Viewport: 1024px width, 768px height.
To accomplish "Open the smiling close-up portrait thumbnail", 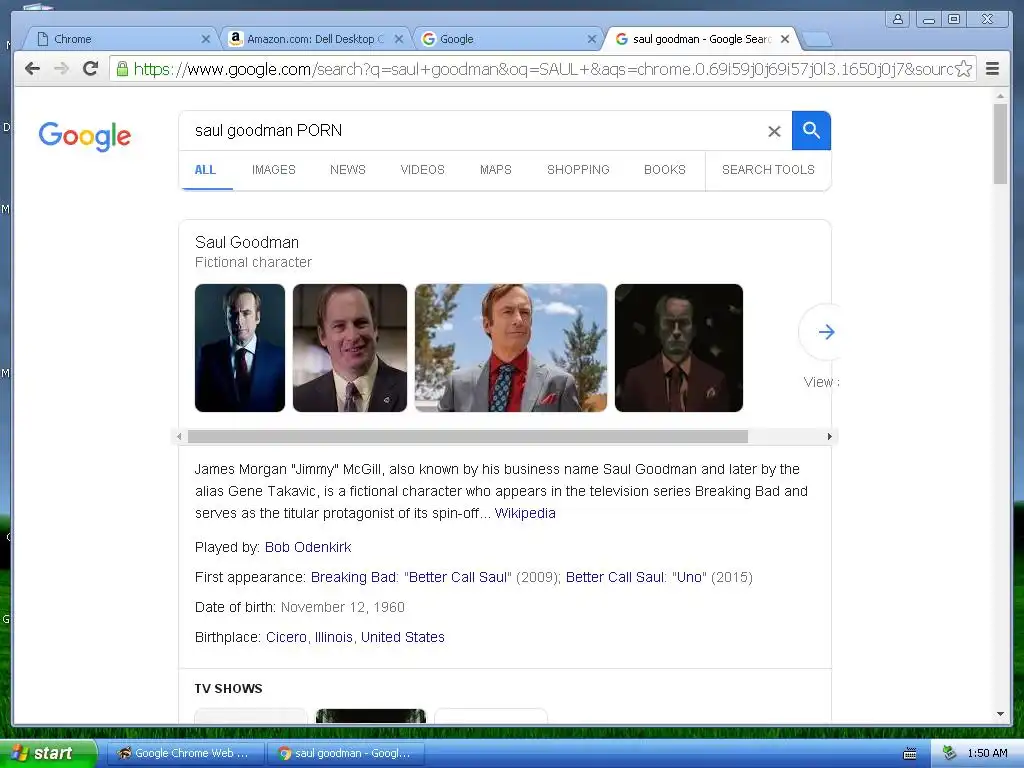I will coord(349,348).
